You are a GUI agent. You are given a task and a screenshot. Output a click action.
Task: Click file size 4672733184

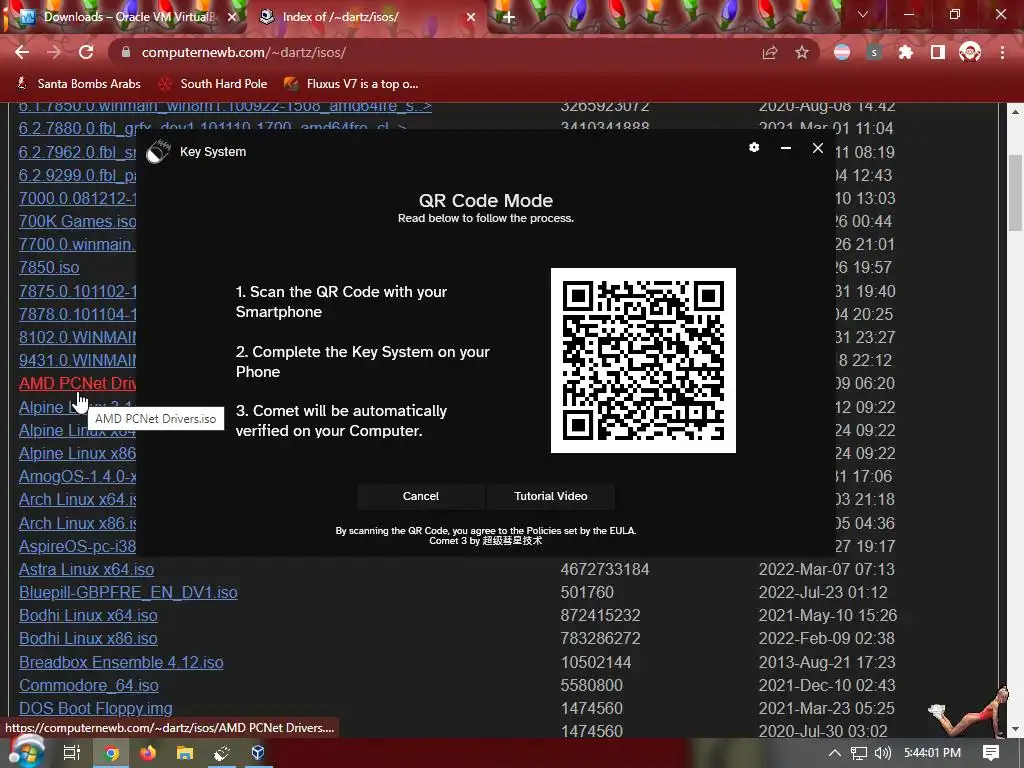tap(605, 569)
